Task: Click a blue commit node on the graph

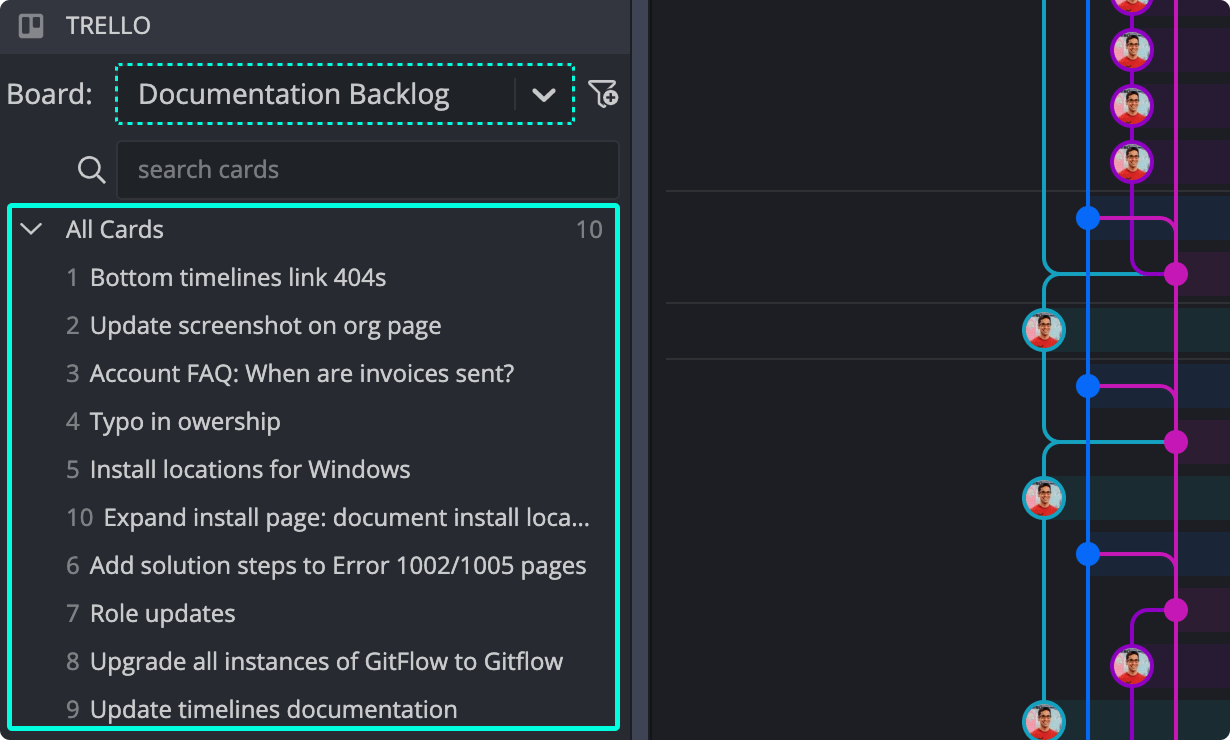Action: tap(1088, 217)
